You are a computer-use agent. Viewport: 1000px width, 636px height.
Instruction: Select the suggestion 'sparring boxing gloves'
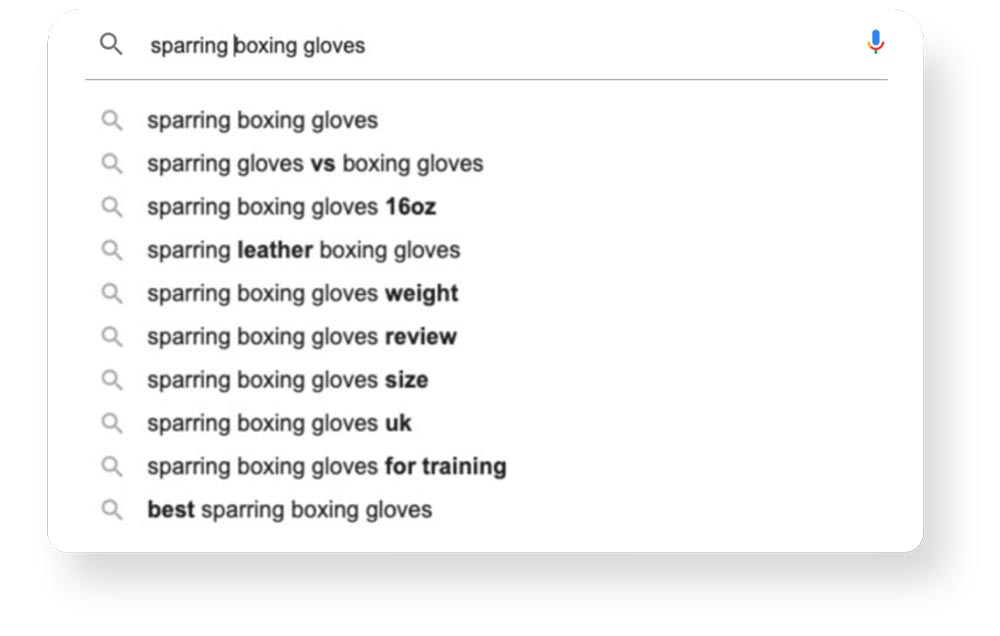262,120
